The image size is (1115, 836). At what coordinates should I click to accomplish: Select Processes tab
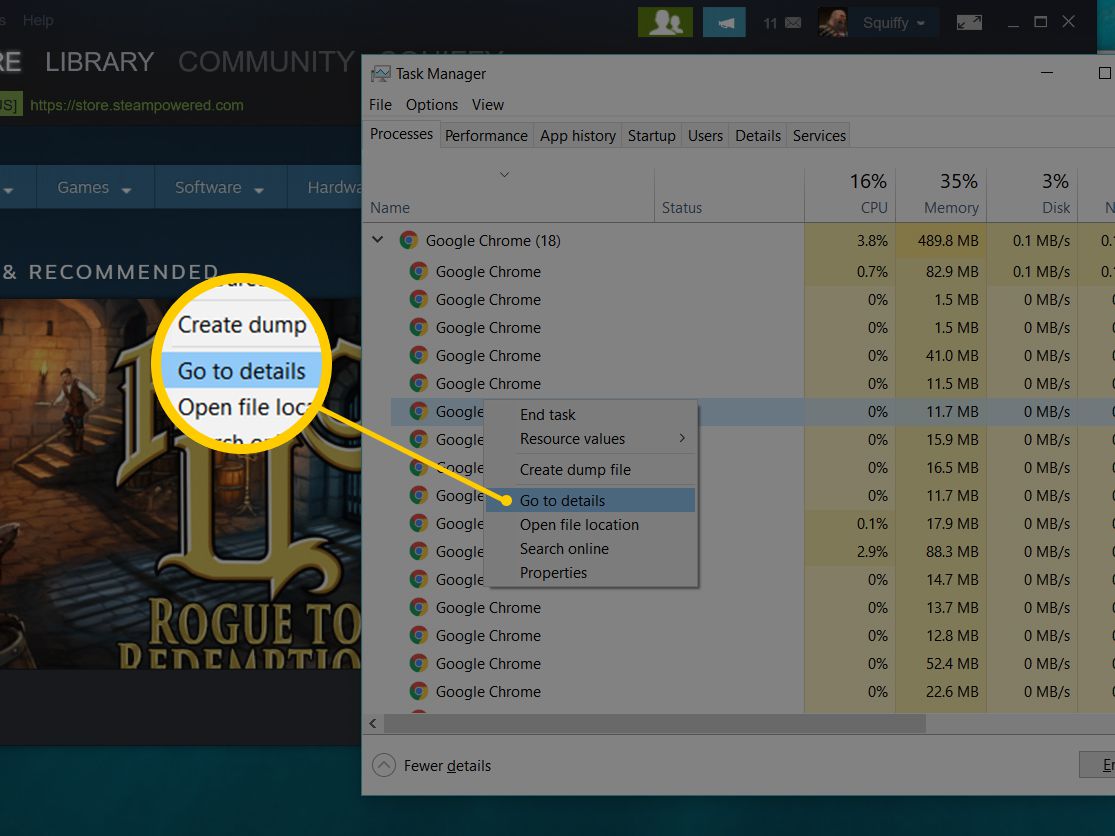click(401, 134)
